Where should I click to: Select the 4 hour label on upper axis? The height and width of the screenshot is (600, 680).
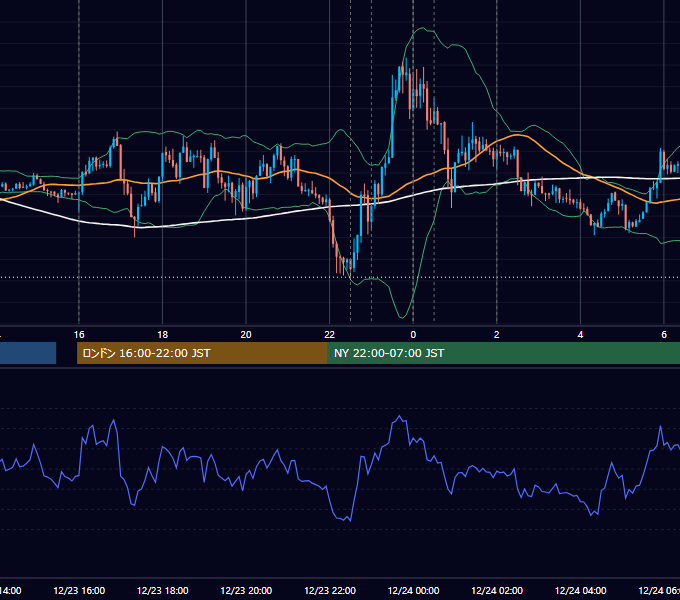pos(580,335)
